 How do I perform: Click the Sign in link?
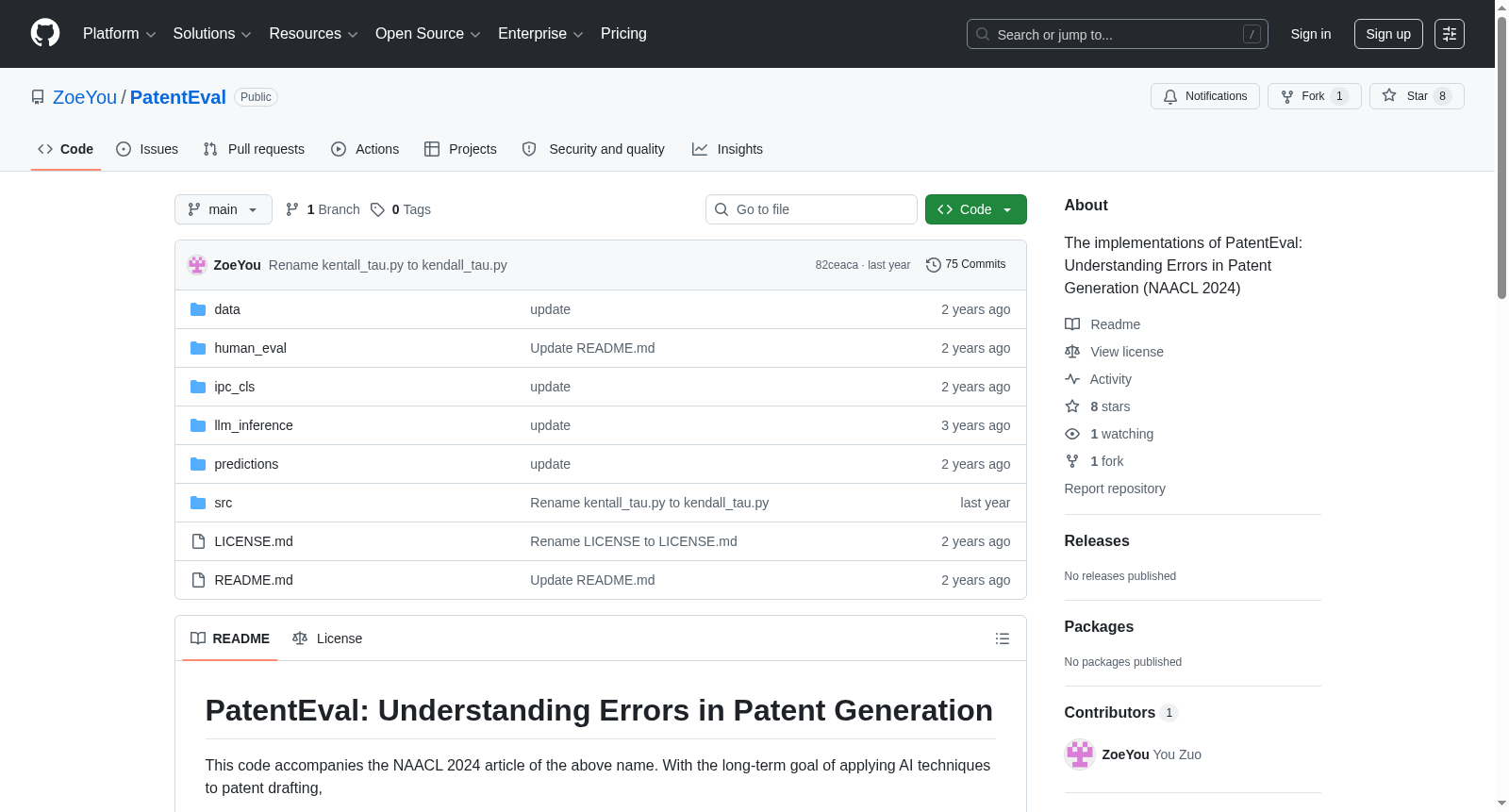click(1311, 34)
